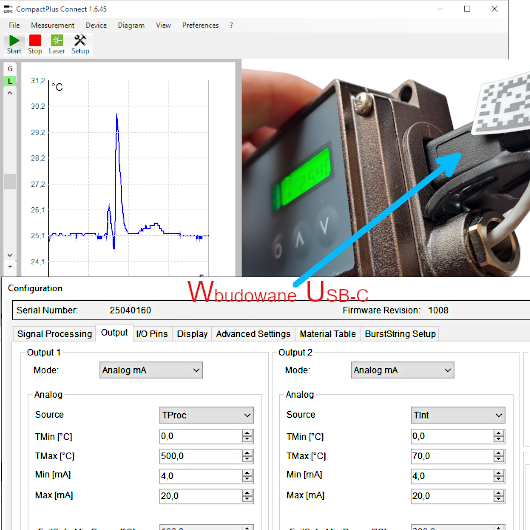
Task: Click the chart vertical scroll slider thumb
Action: (x=10, y=182)
